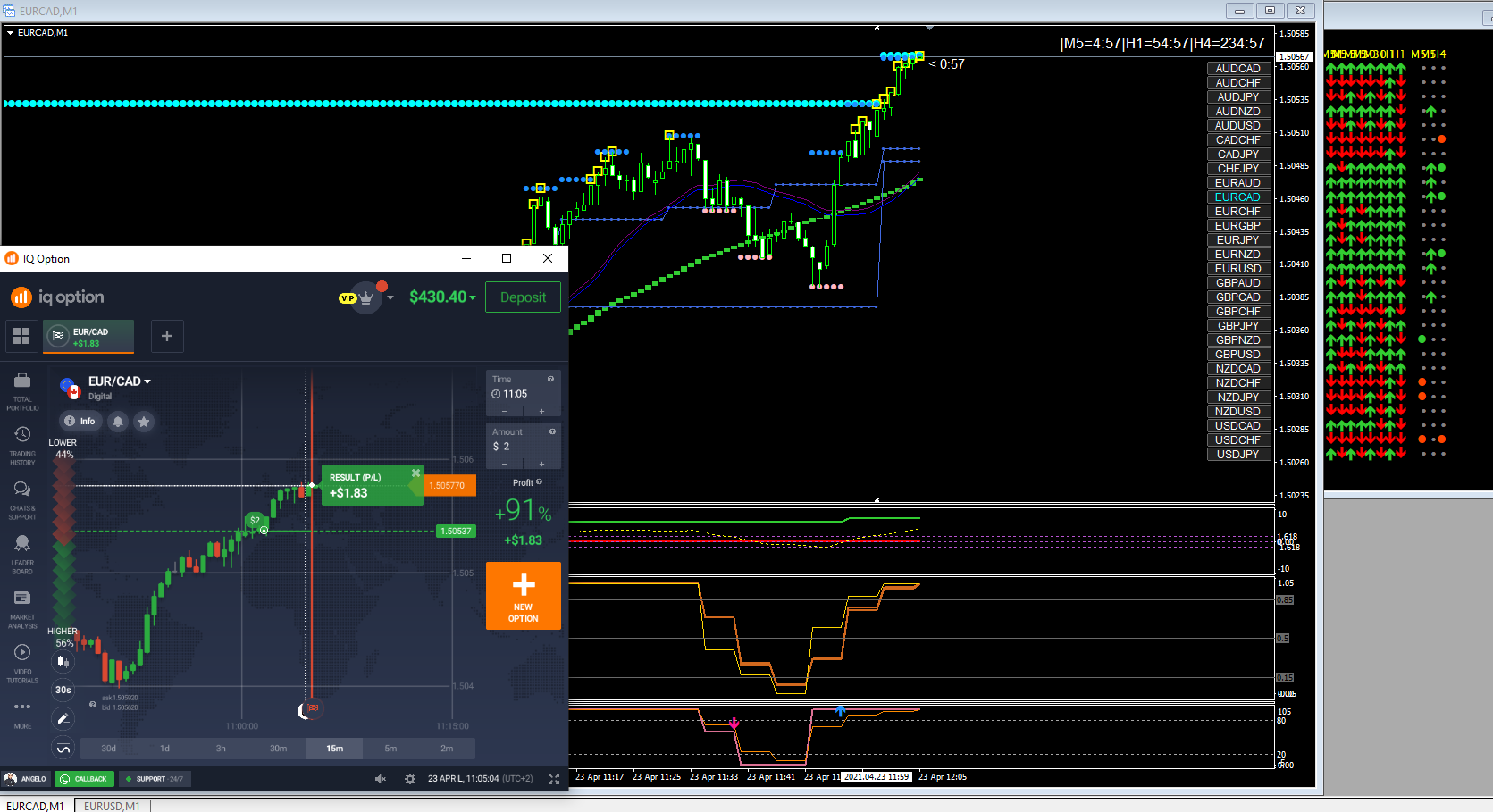Click the candlestick chart type icon
This screenshot has width=1493, height=812.
[x=63, y=662]
